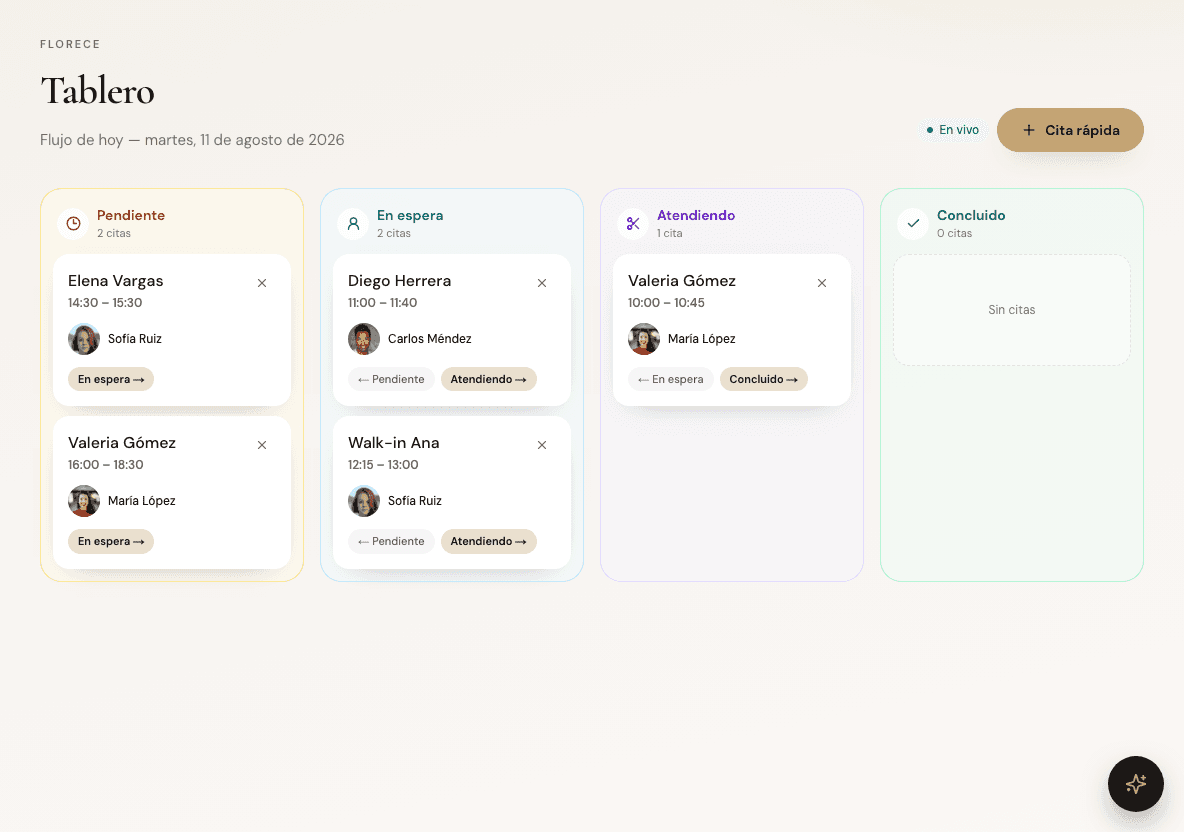Click the Carlos Méndez stylist name
1184x832 pixels.
click(430, 339)
